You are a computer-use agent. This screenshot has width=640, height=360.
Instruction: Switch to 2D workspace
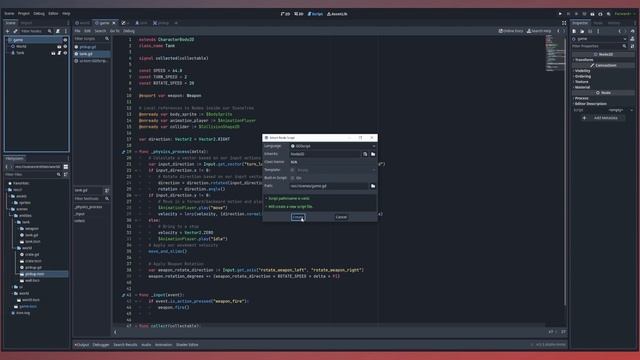(x=285, y=14)
